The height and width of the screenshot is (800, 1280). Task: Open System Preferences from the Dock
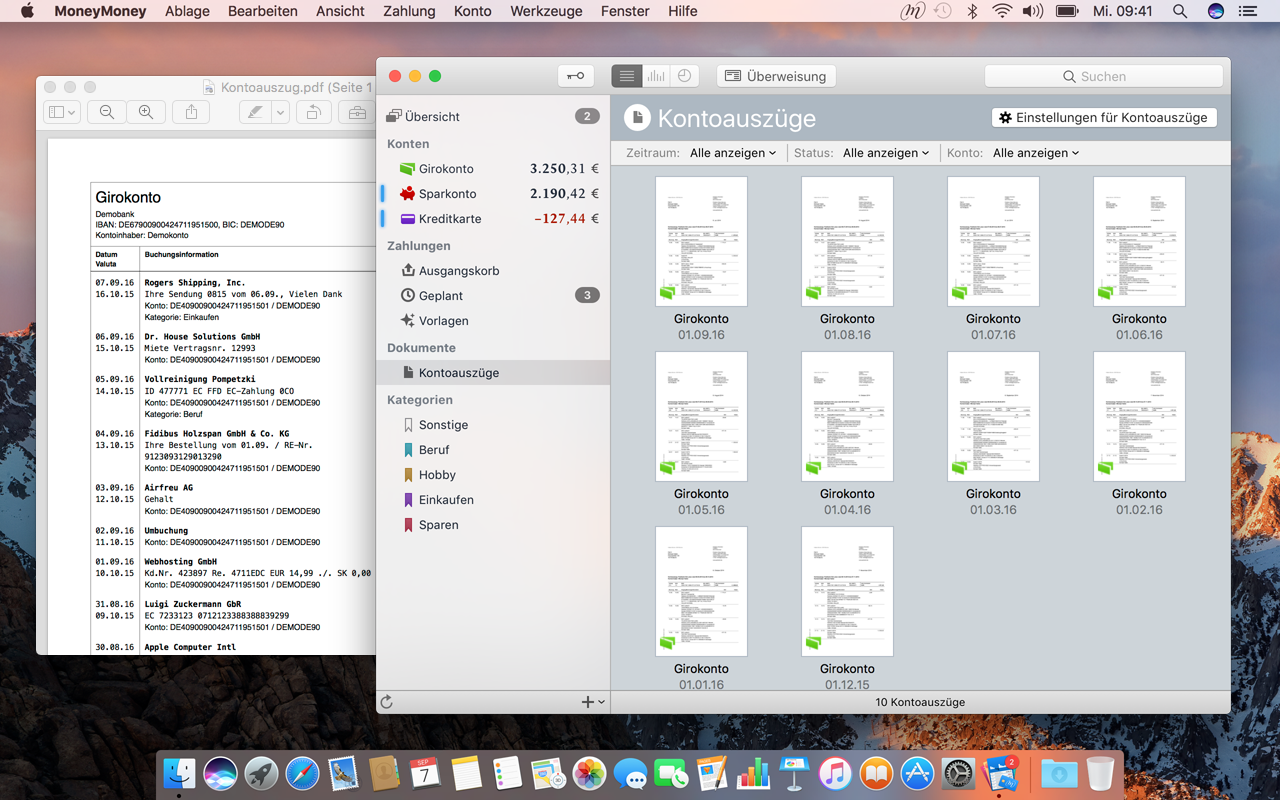pyautogui.click(x=958, y=773)
